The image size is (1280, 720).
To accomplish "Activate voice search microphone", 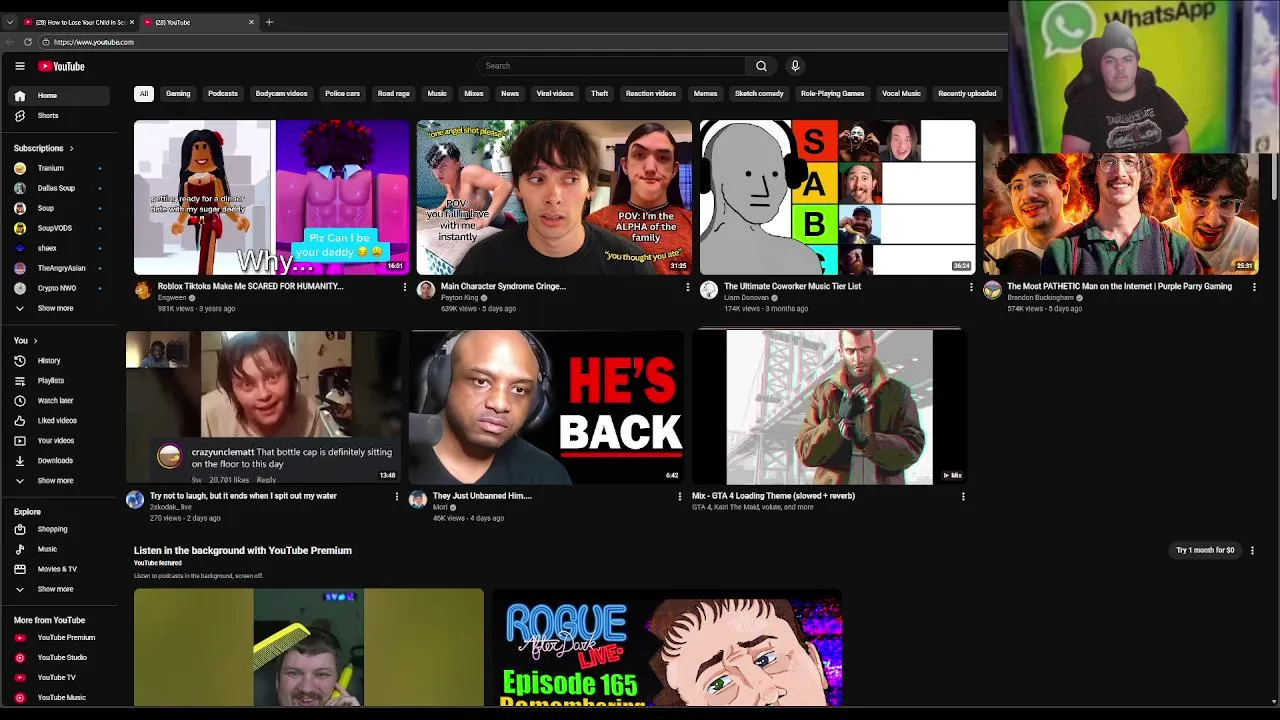I will click(795, 66).
